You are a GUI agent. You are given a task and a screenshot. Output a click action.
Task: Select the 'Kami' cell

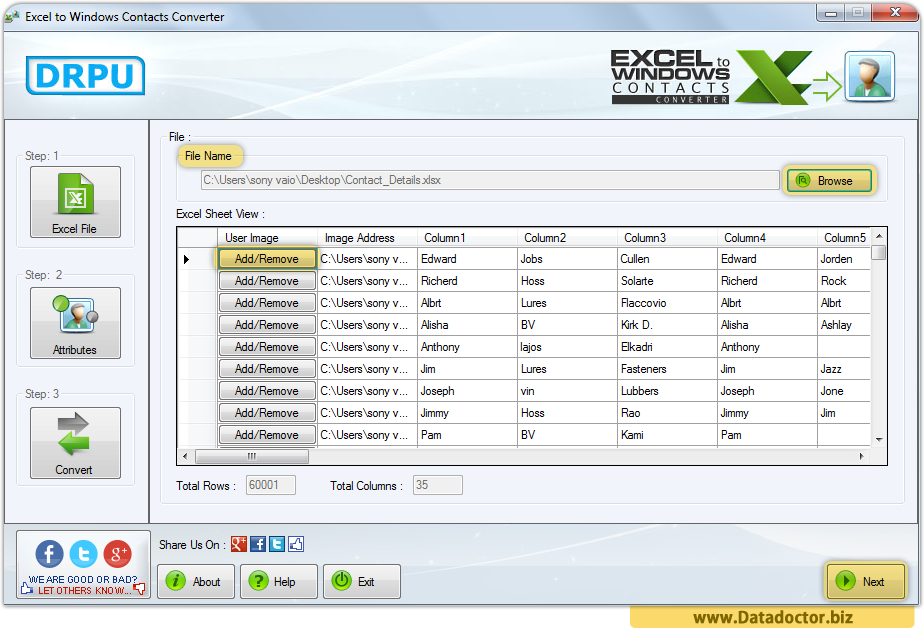(x=668, y=435)
